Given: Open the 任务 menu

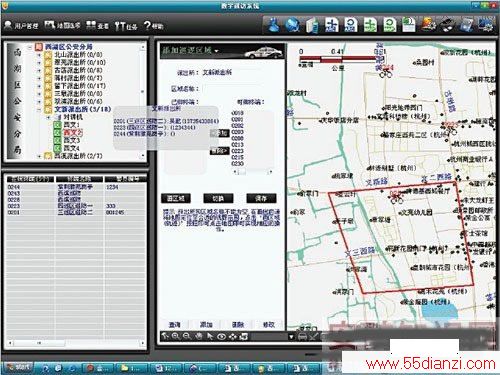Looking at the screenshot, I should [x=126, y=26].
